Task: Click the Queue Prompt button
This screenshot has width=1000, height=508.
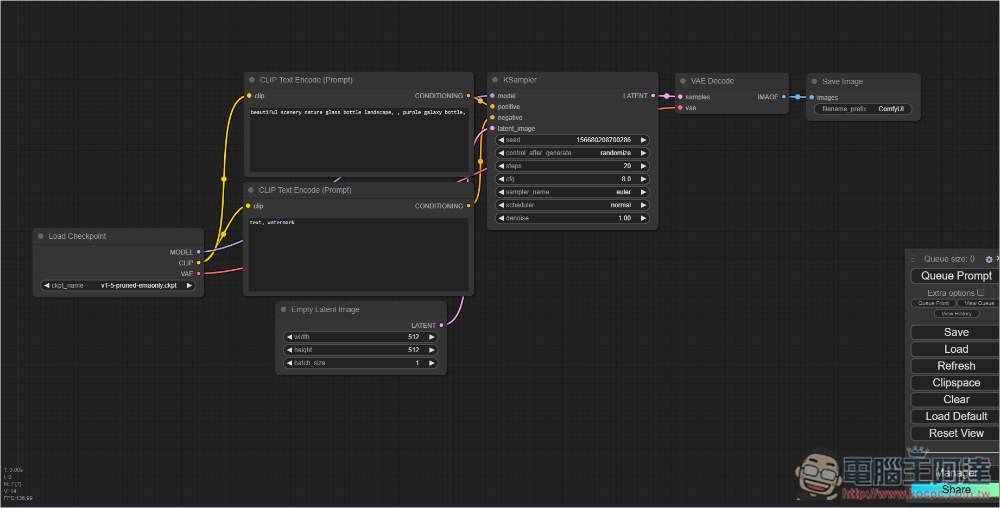Action: [955, 276]
